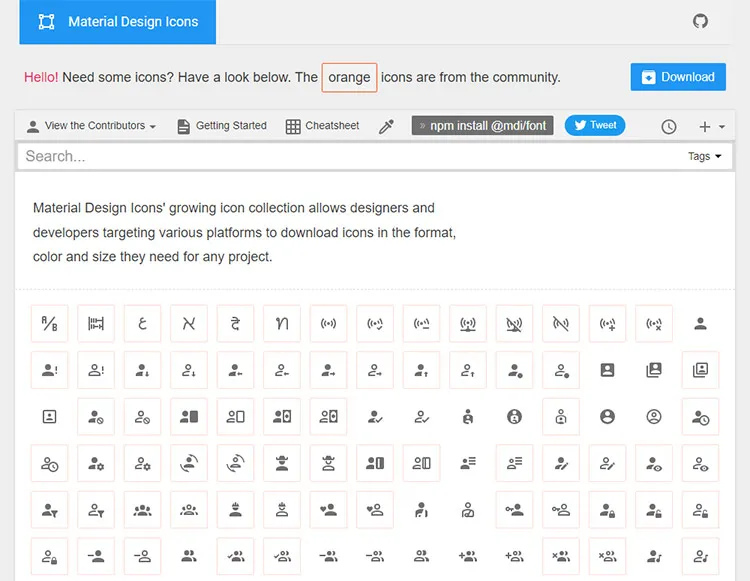Select the filled account cancel icon
Viewport: 750px width, 581px height.
coord(96,417)
